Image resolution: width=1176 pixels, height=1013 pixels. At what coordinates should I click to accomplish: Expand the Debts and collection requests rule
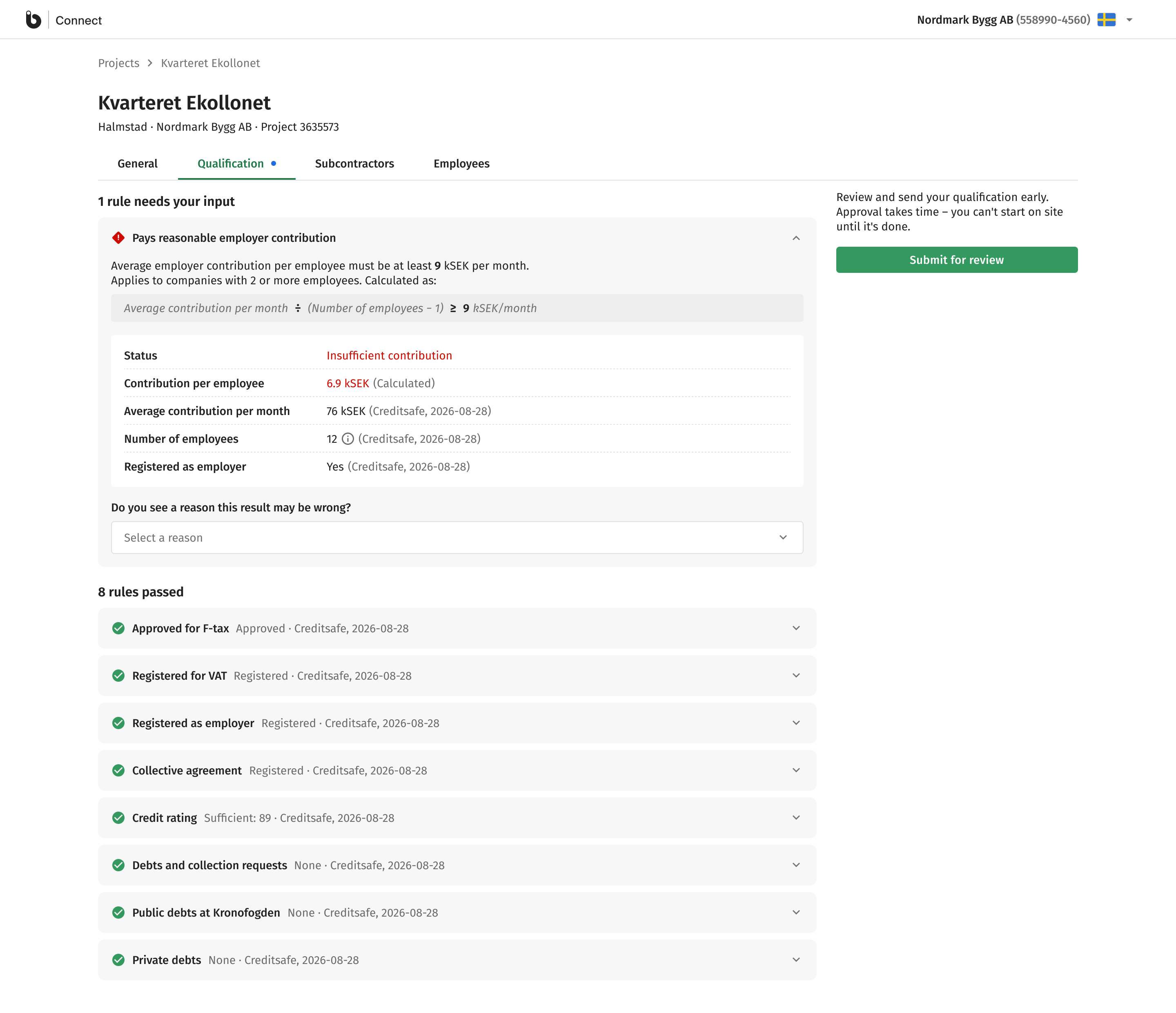click(x=796, y=866)
